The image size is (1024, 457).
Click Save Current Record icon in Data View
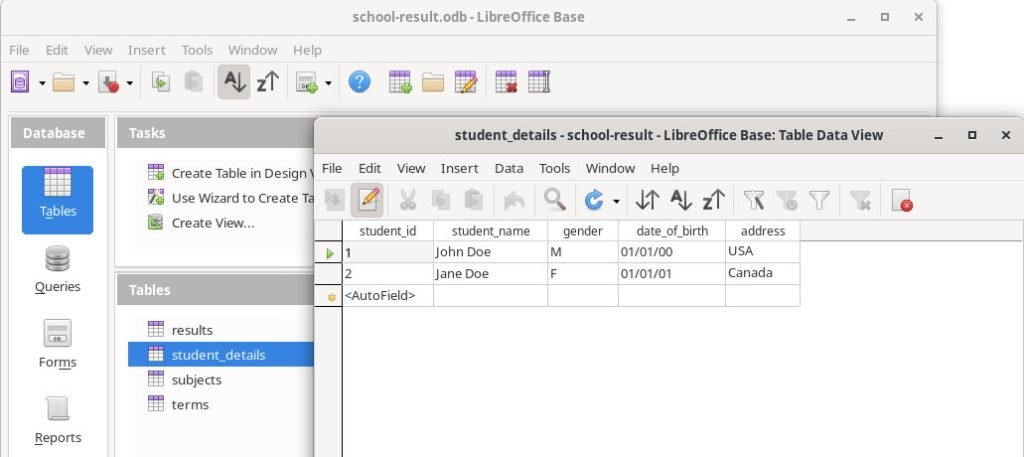pyautogui.click(x=334, y=200)
